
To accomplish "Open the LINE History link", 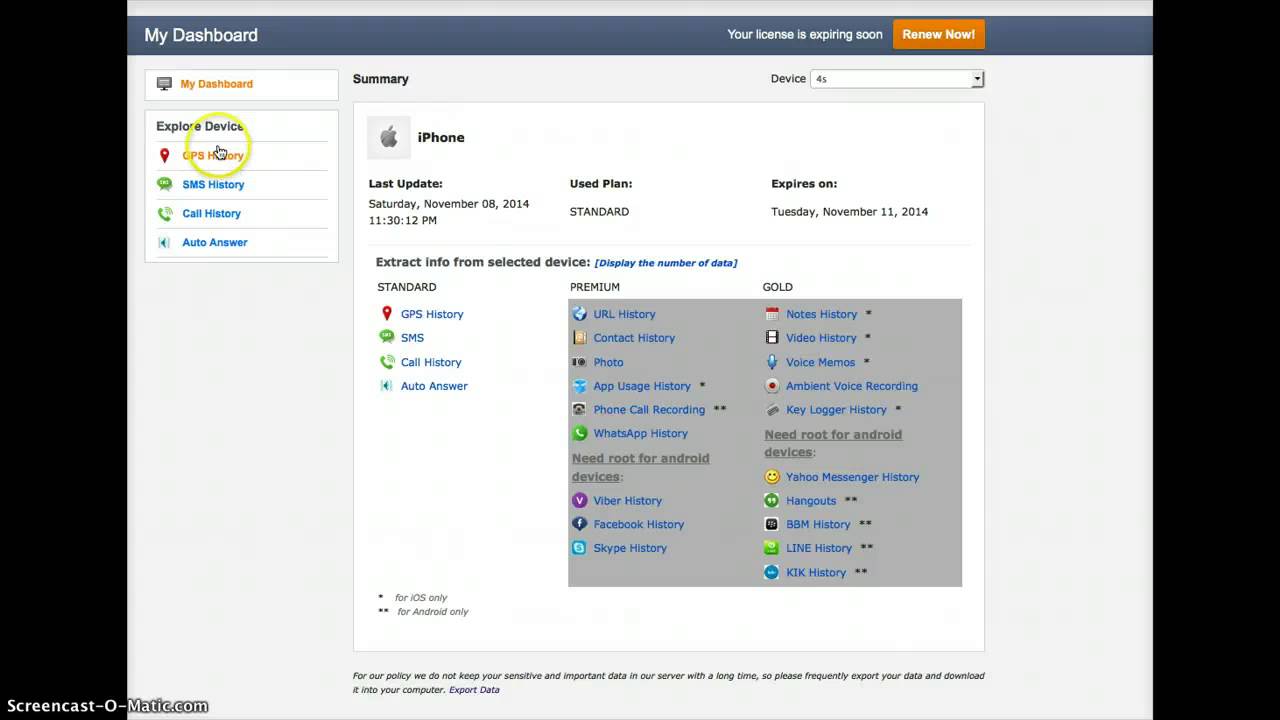I will click(819, 548).
